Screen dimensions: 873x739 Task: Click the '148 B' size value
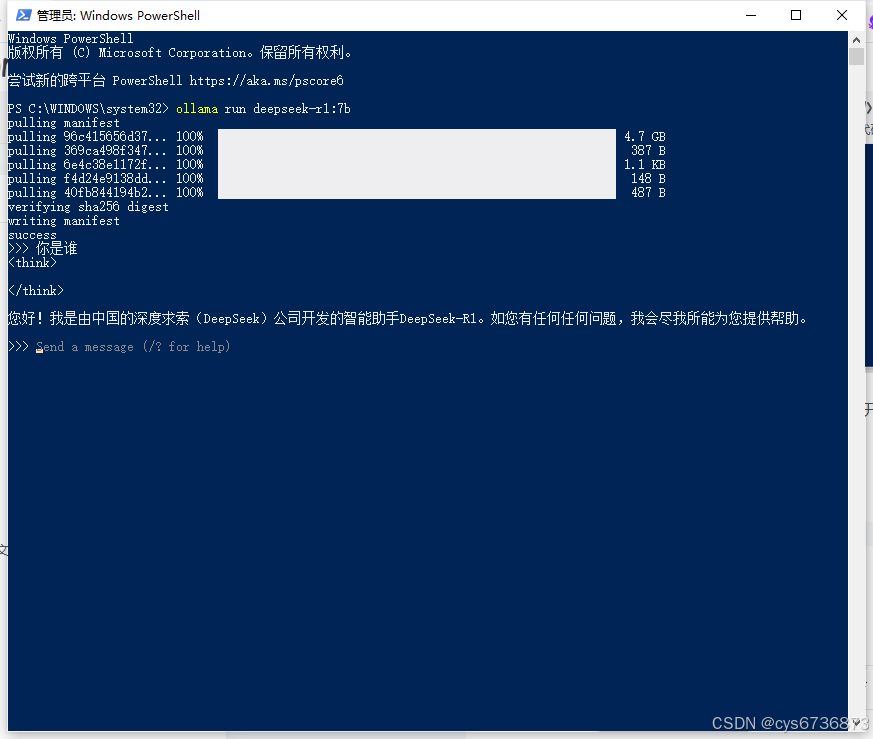(648, 178)
